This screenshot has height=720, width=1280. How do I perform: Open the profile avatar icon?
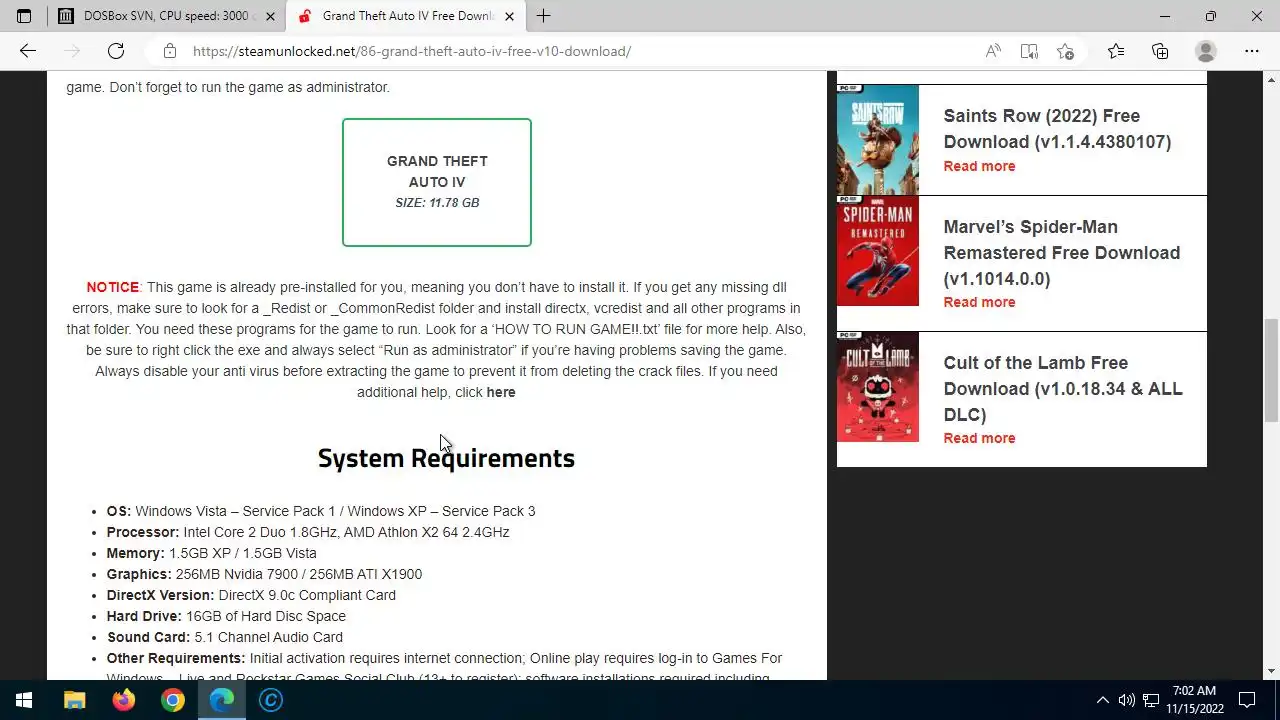pyautogui.click(x=1206, y=51)
